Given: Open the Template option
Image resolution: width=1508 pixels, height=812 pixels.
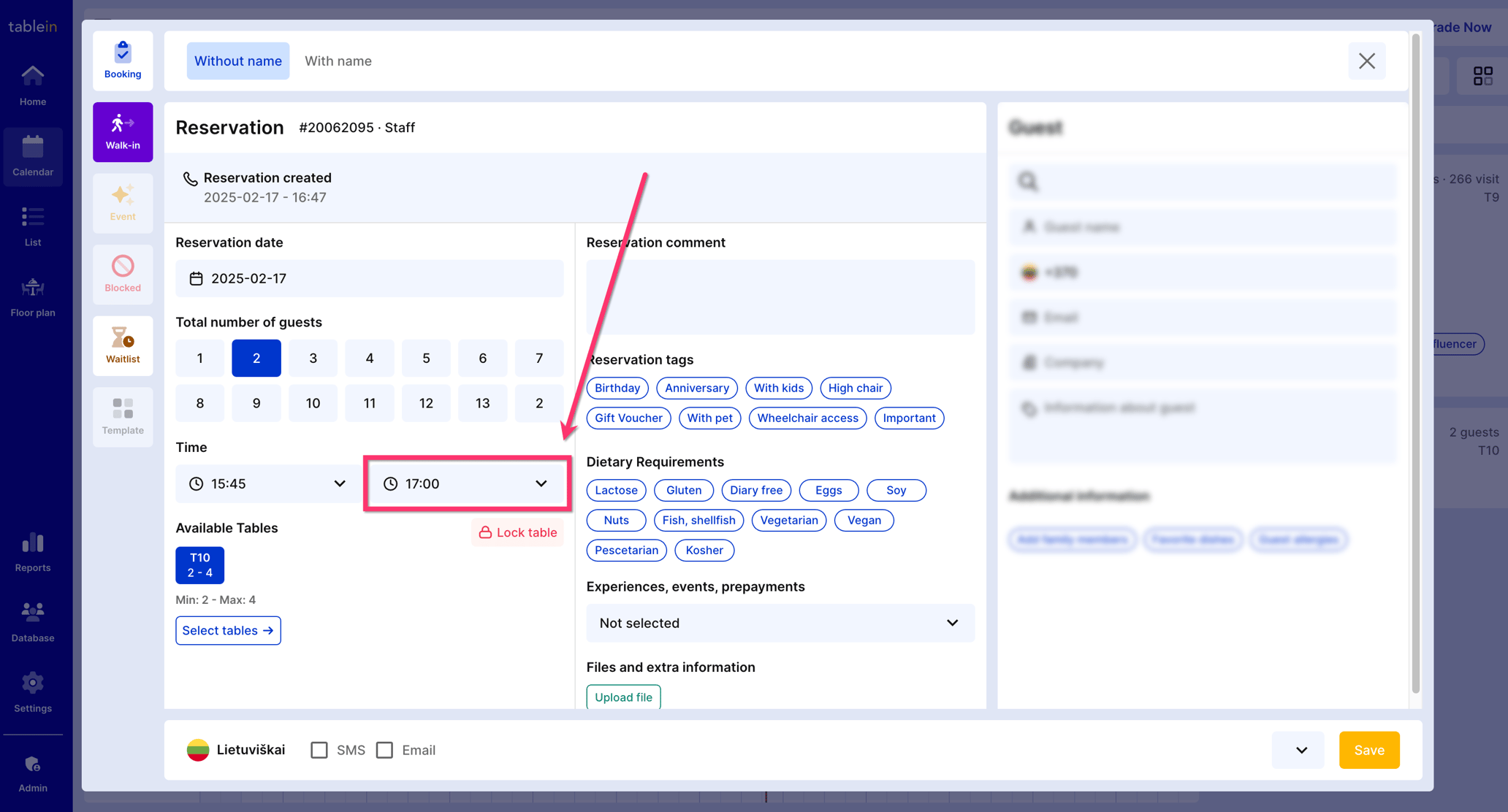Looking at the screenshot, I should pos(123,416).
